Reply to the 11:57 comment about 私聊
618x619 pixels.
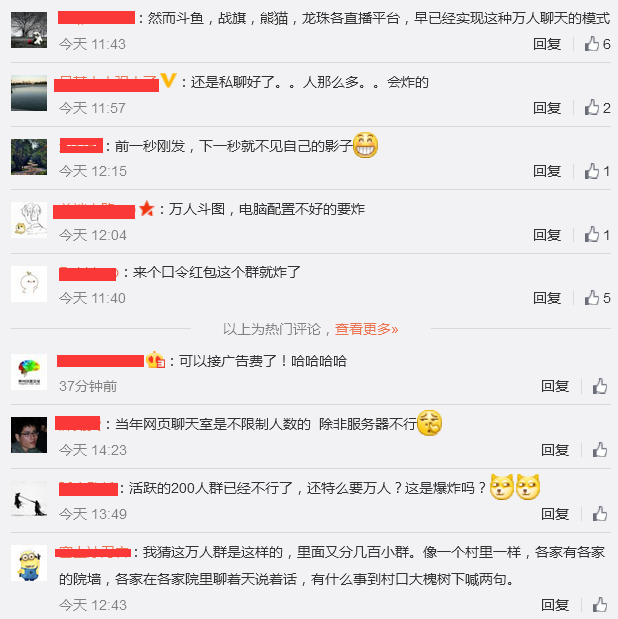pyautogui.click(x=547, y=108)
